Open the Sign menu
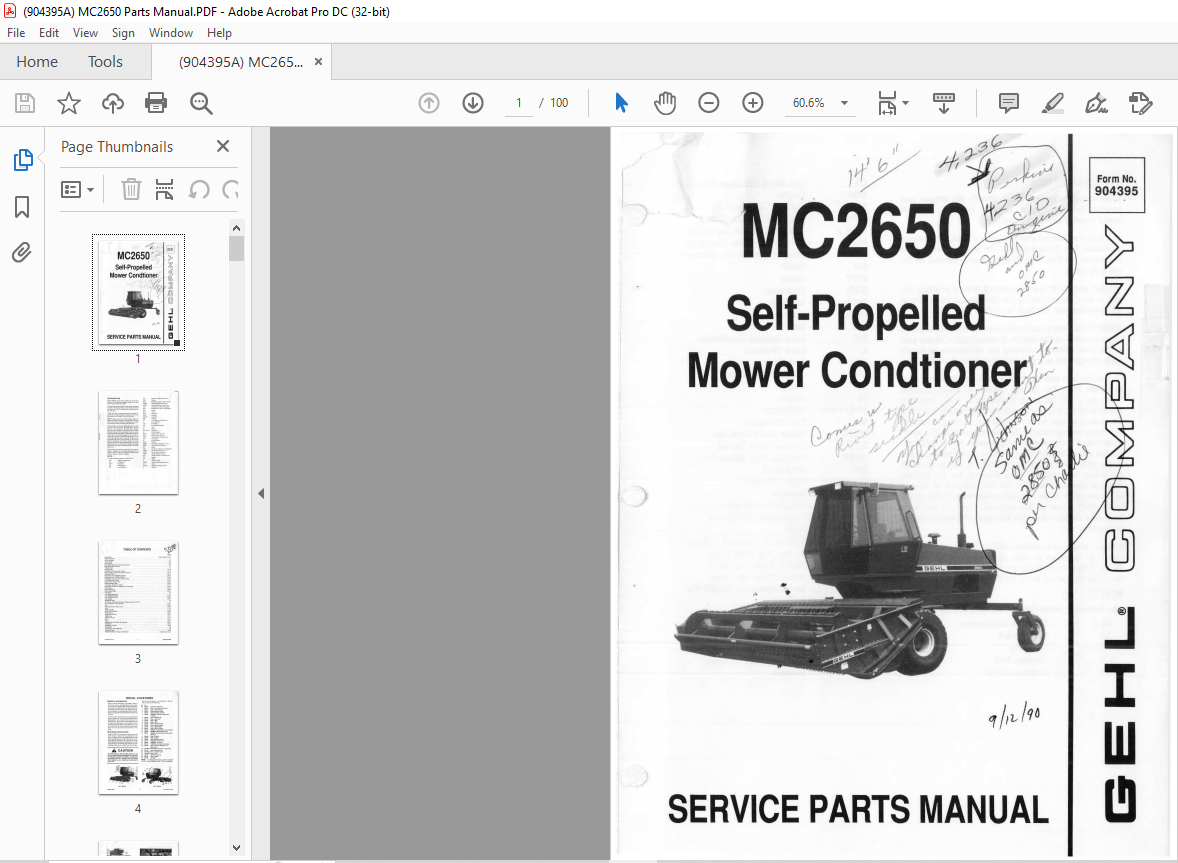Image resolution: width=1178 pixels, height=863 pixels. (123, 33)
